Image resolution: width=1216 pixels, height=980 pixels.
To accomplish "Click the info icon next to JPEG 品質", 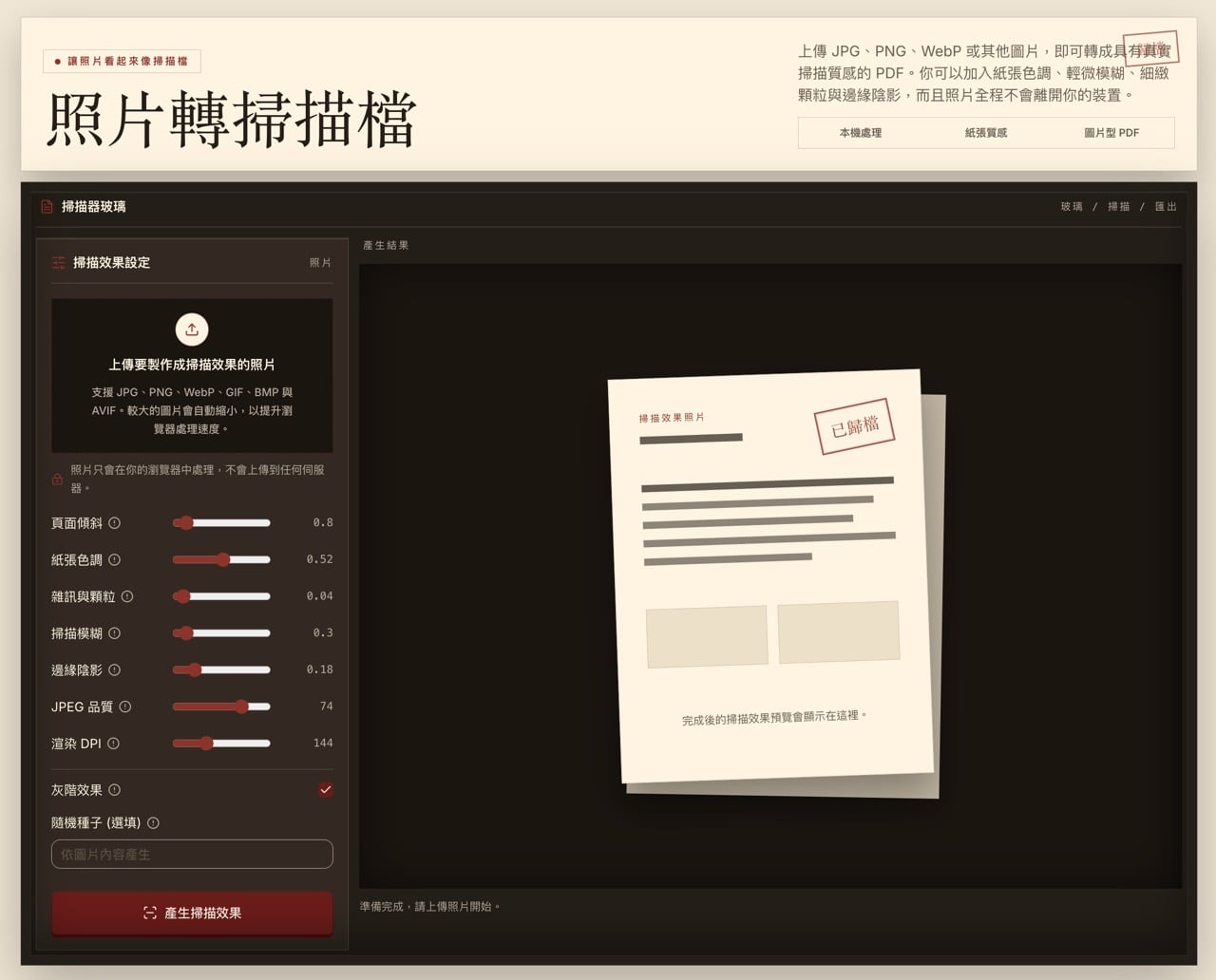I will coord(124,707).
